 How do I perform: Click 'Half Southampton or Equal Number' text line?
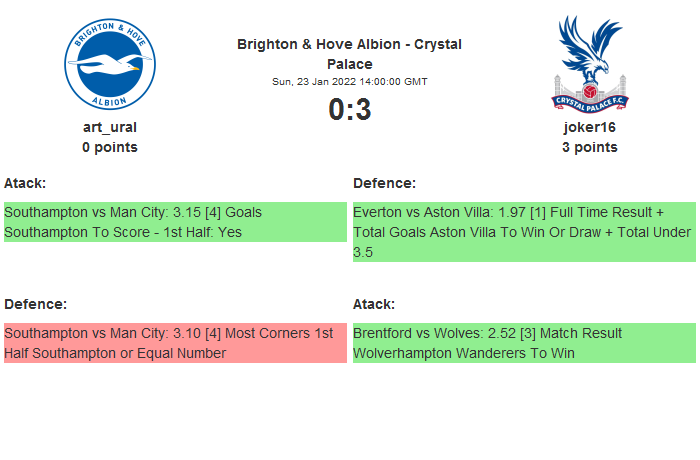pos(115,353)
